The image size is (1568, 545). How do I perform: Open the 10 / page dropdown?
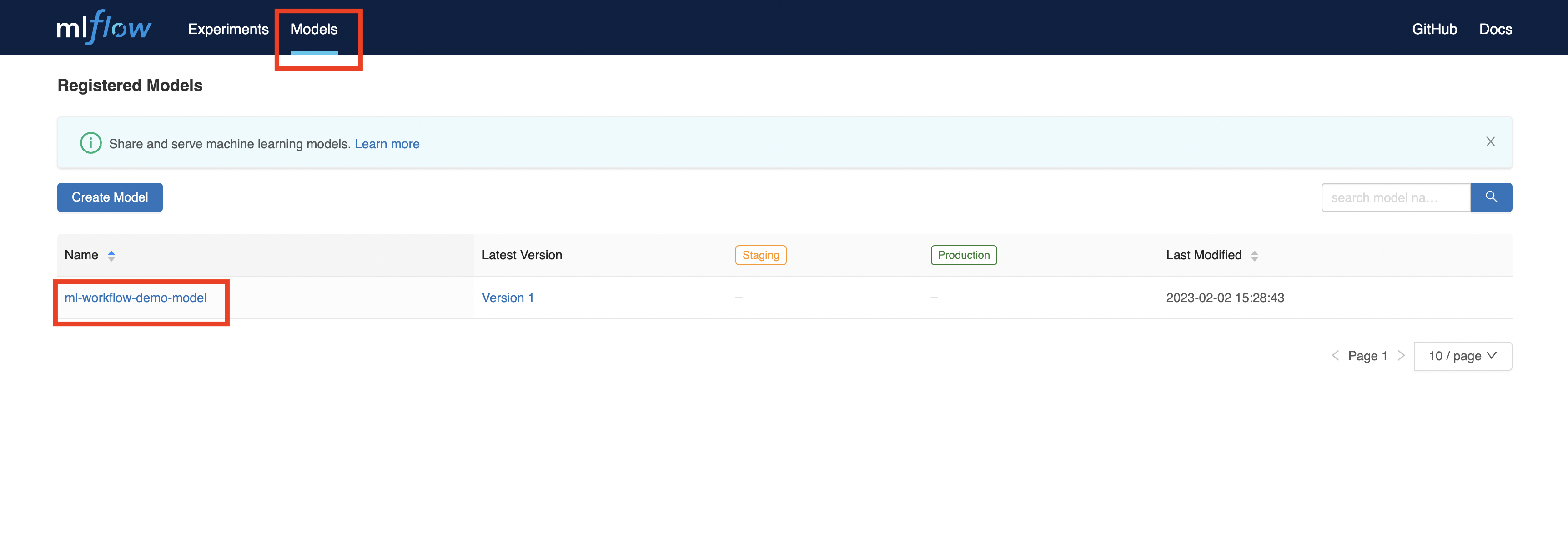click(1462, 356)
